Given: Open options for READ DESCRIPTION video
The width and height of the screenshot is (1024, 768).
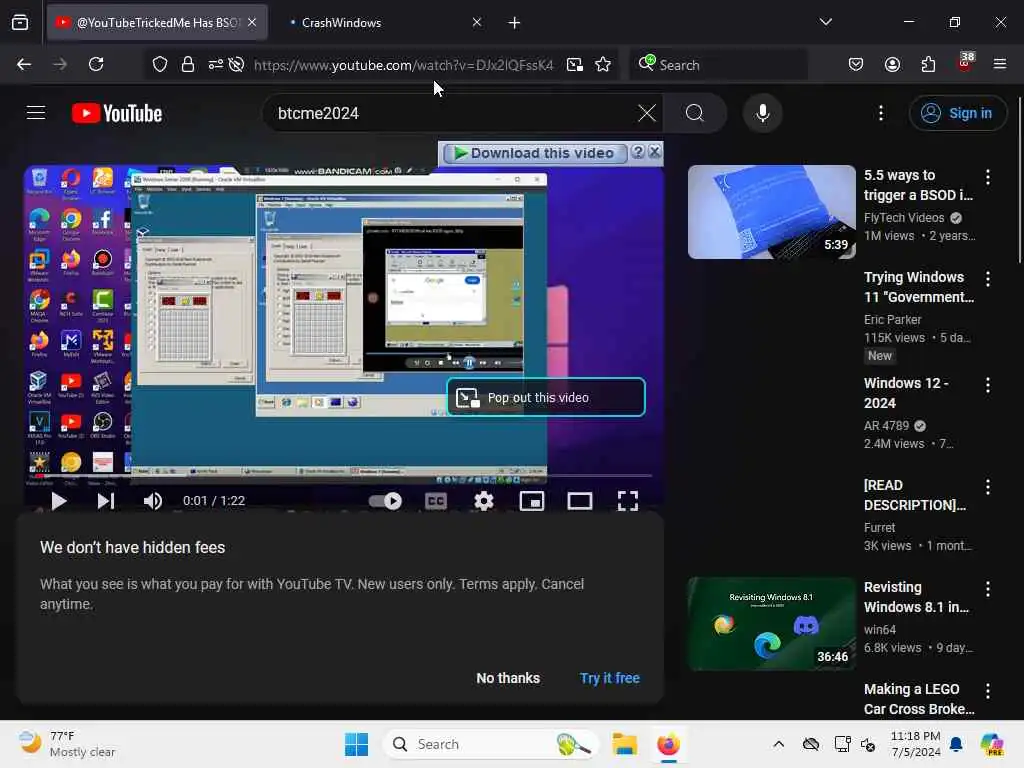Looking at the screenshot, I should pos(987,487).
